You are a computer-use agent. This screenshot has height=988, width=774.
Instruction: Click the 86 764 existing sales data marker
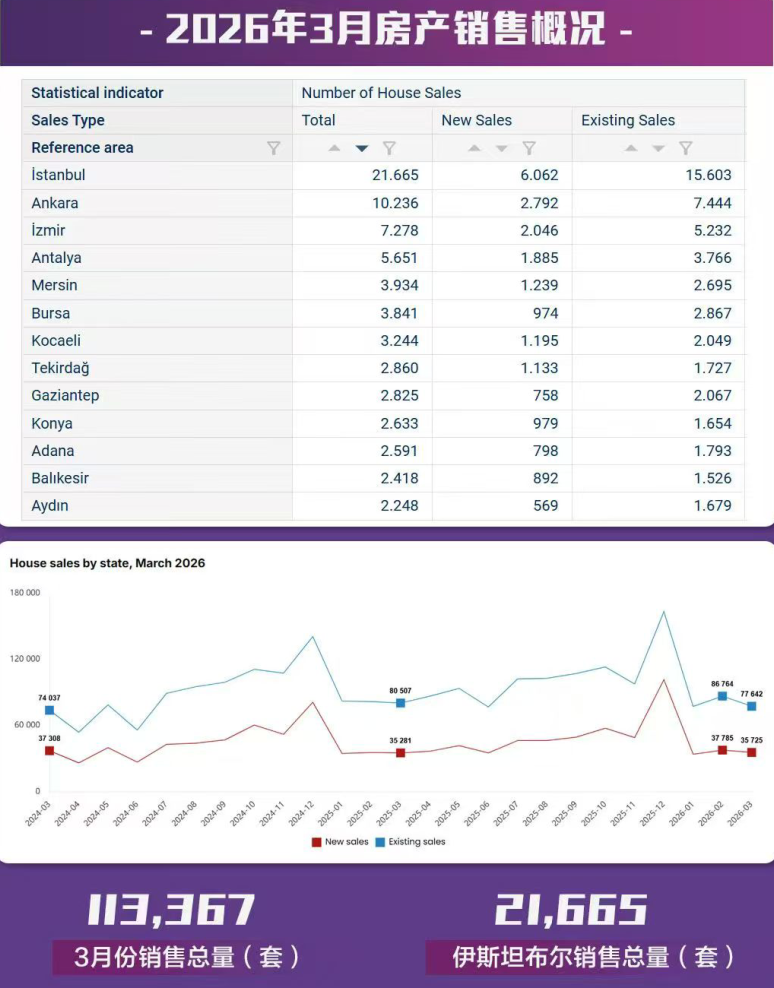[x=722, y=696]
